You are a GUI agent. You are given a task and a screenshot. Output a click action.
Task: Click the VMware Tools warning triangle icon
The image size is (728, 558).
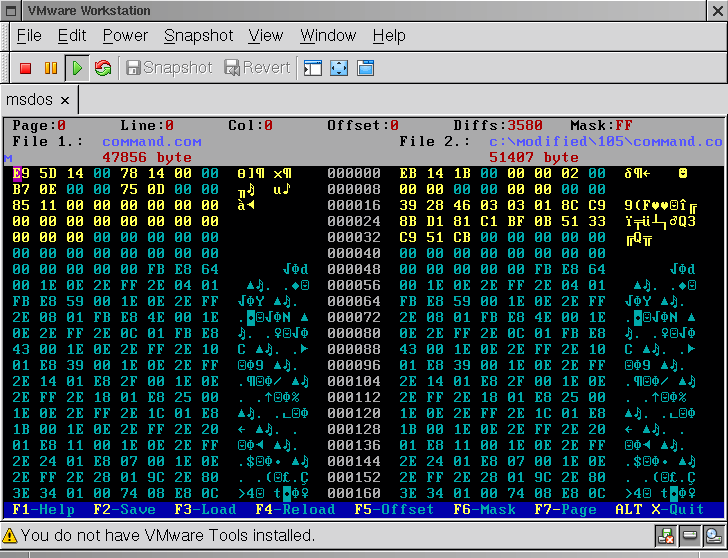point(10,536)
